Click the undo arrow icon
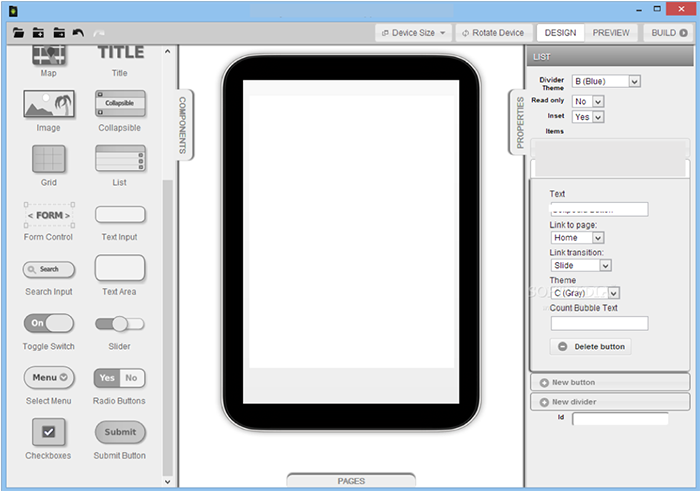The width and height of the screenshot is (700, 491). coord(78,33)
